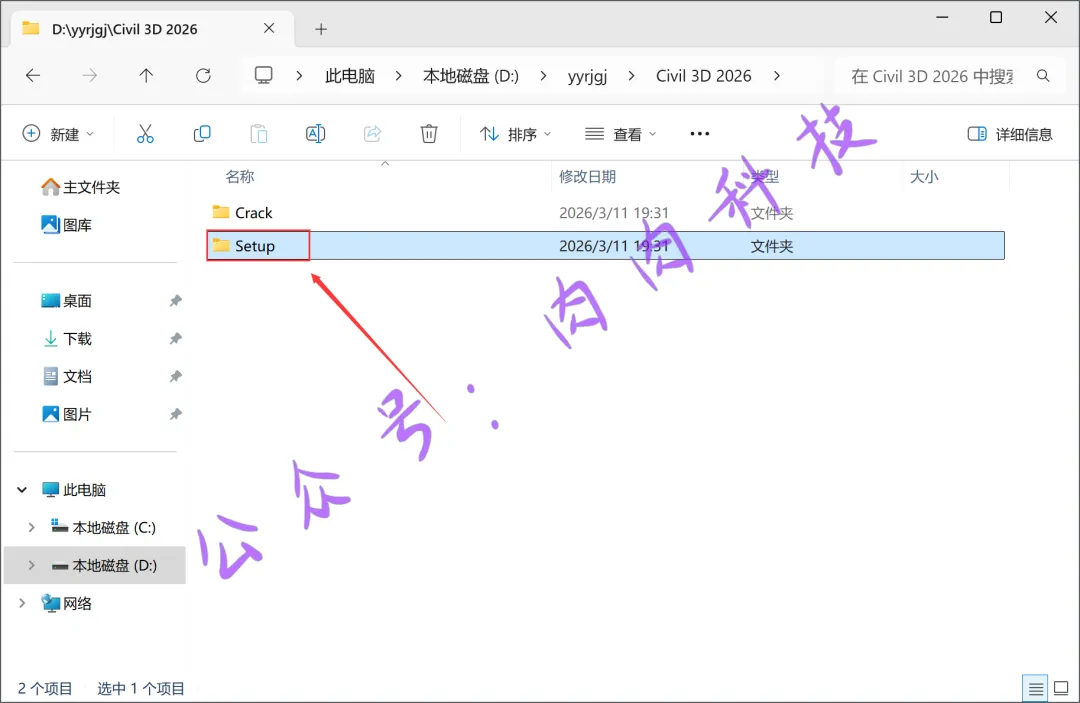Go back with the back arrow
Image resolution: width=1080 pixels, height=703 pixels.
(x=33, y=76)
